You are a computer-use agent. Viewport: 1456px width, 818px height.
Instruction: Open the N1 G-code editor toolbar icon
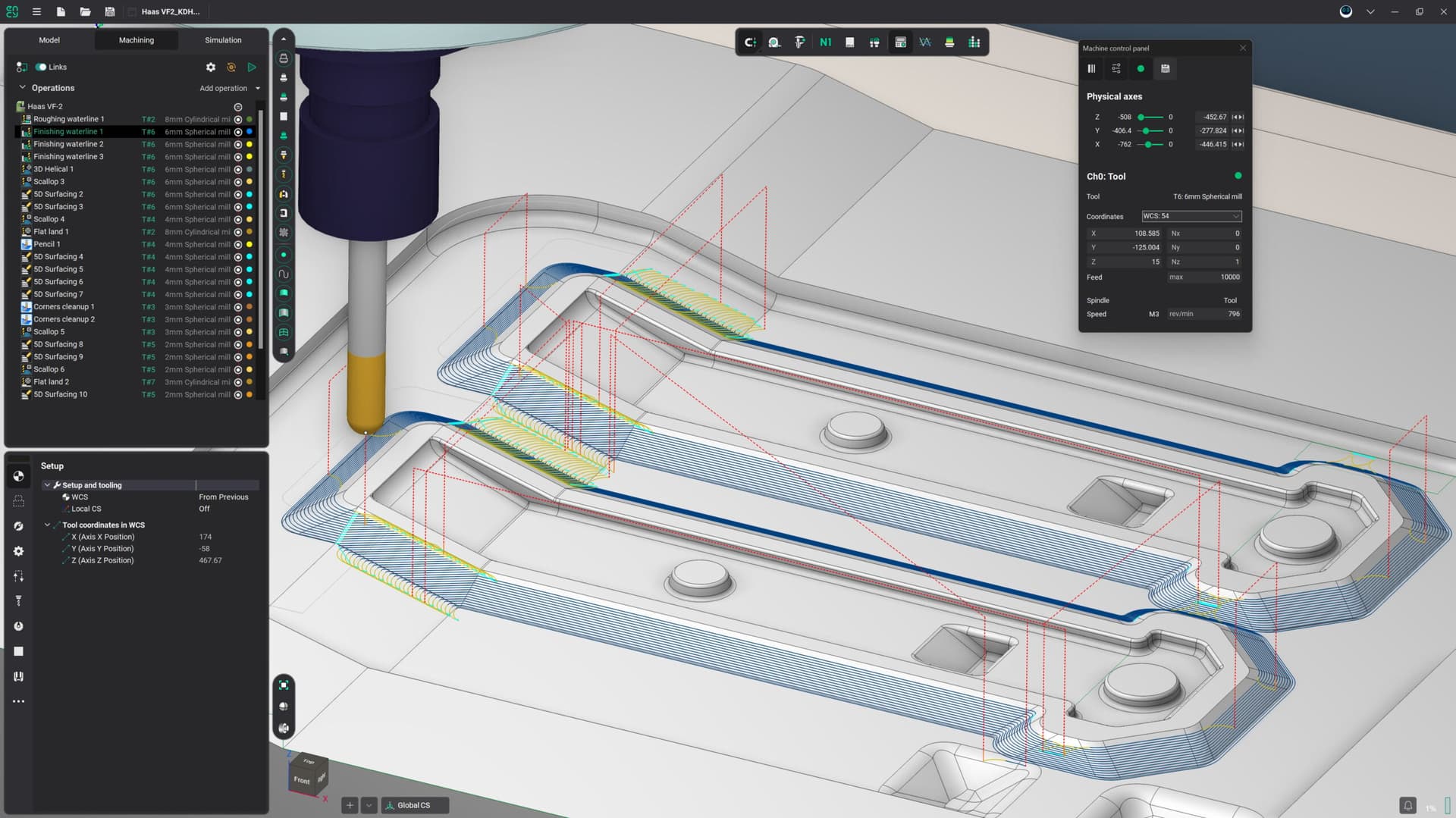point(826,42)
